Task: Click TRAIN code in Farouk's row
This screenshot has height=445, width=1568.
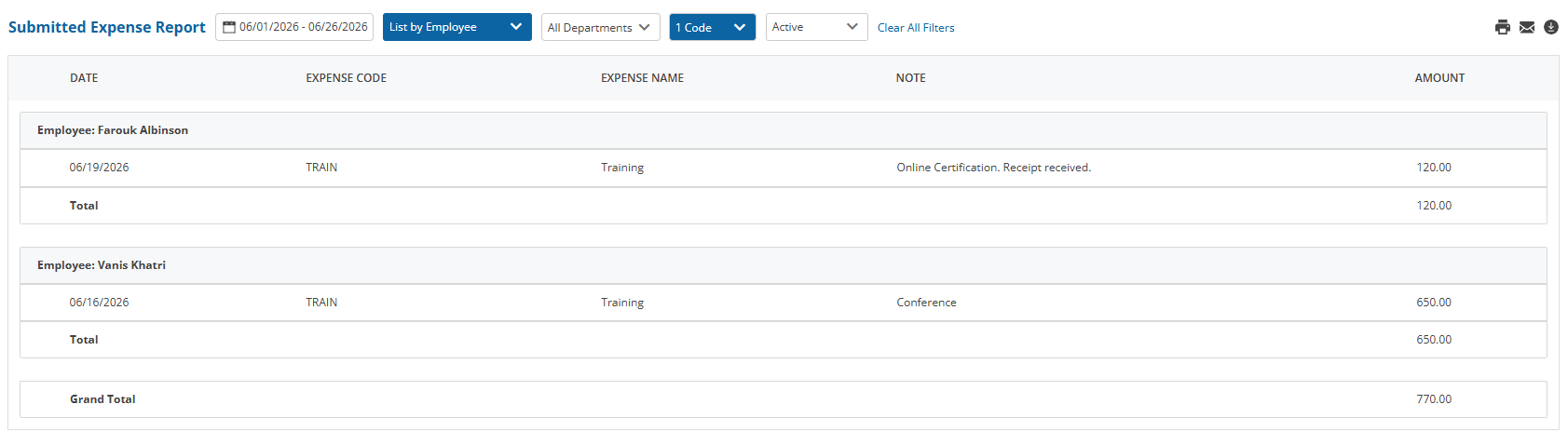Action: click(x=321, y=168)
